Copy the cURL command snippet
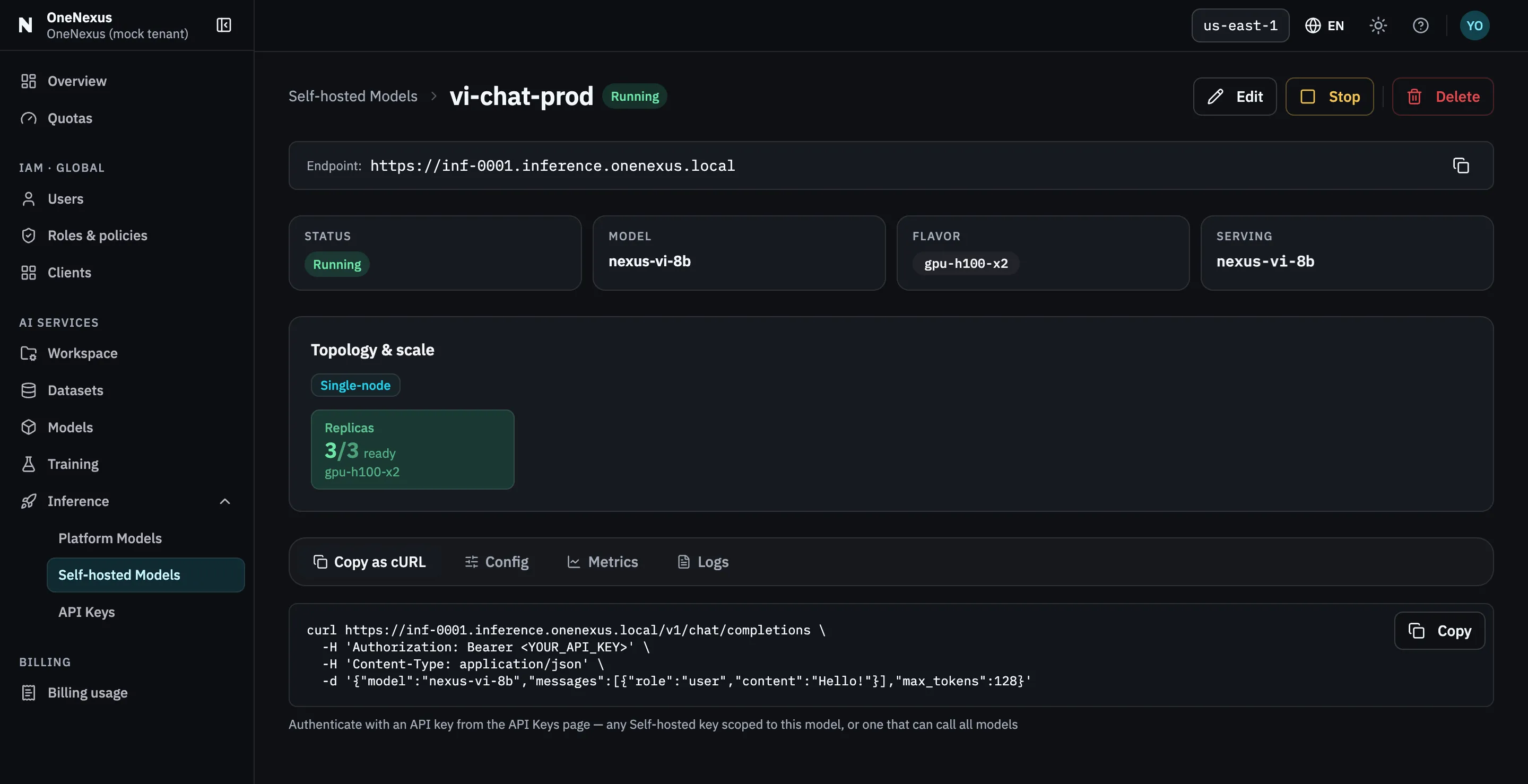Screen dimensions: 1528x784 coord(1439,630)
